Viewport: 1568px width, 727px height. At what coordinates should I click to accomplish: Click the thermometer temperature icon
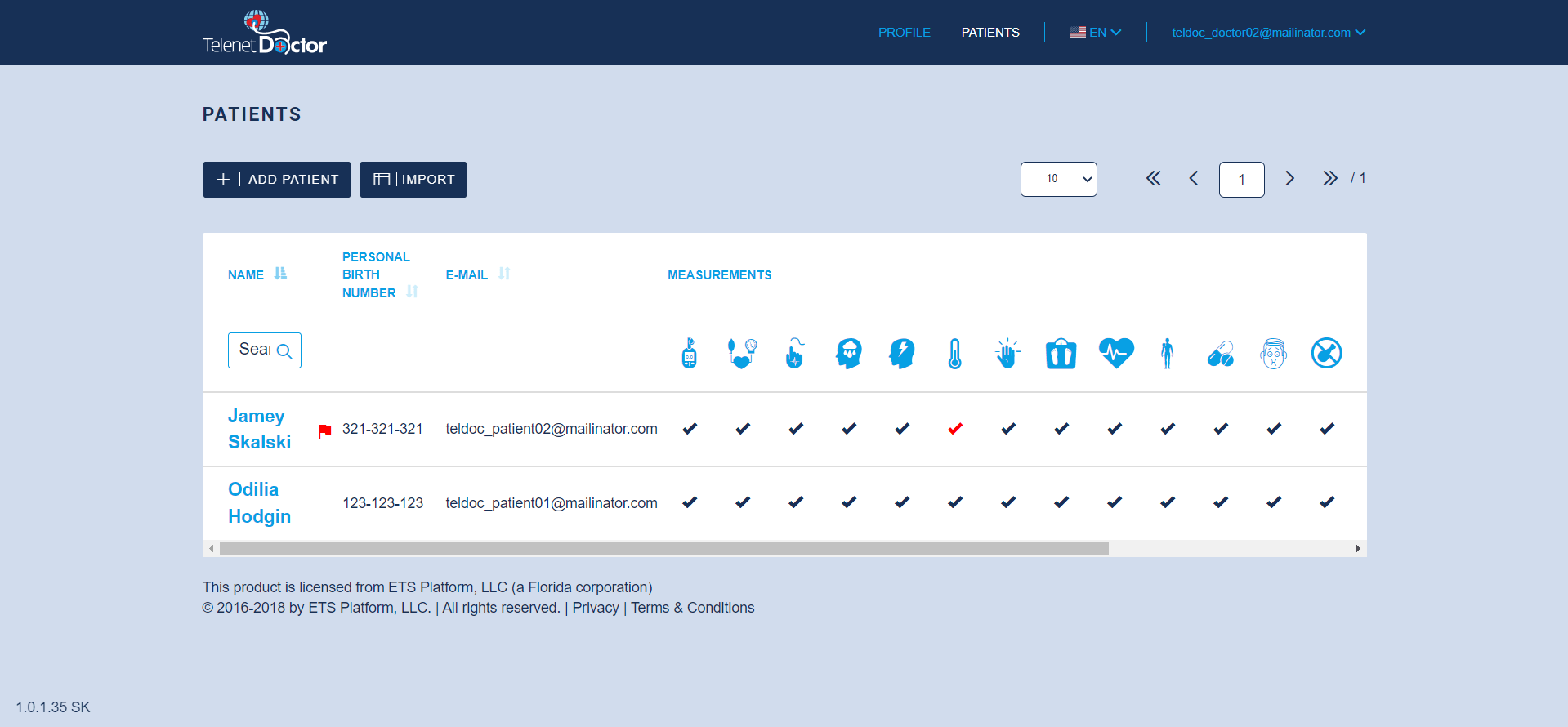tap(954, 353)
